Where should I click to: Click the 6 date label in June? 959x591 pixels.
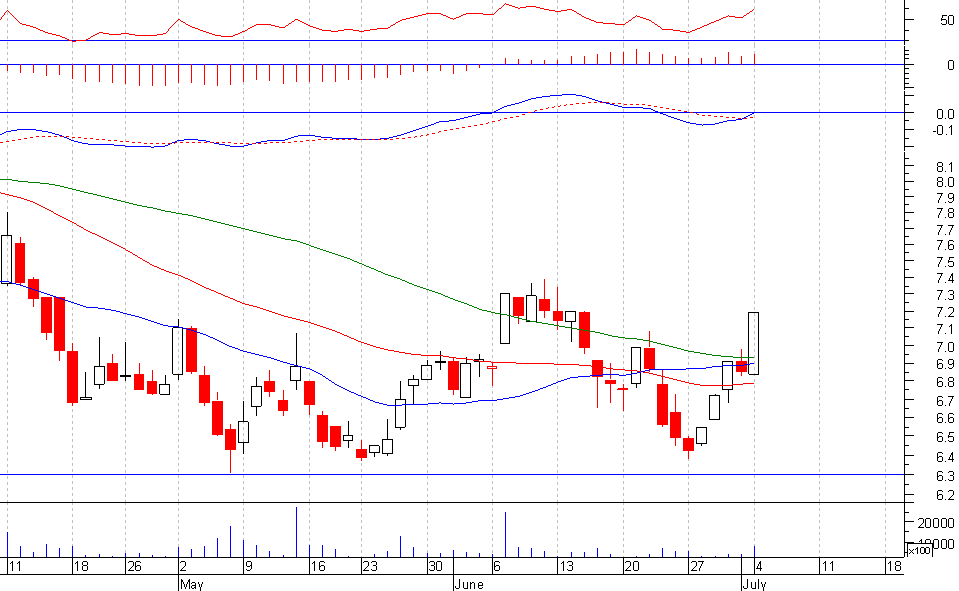tap(497, 567)
